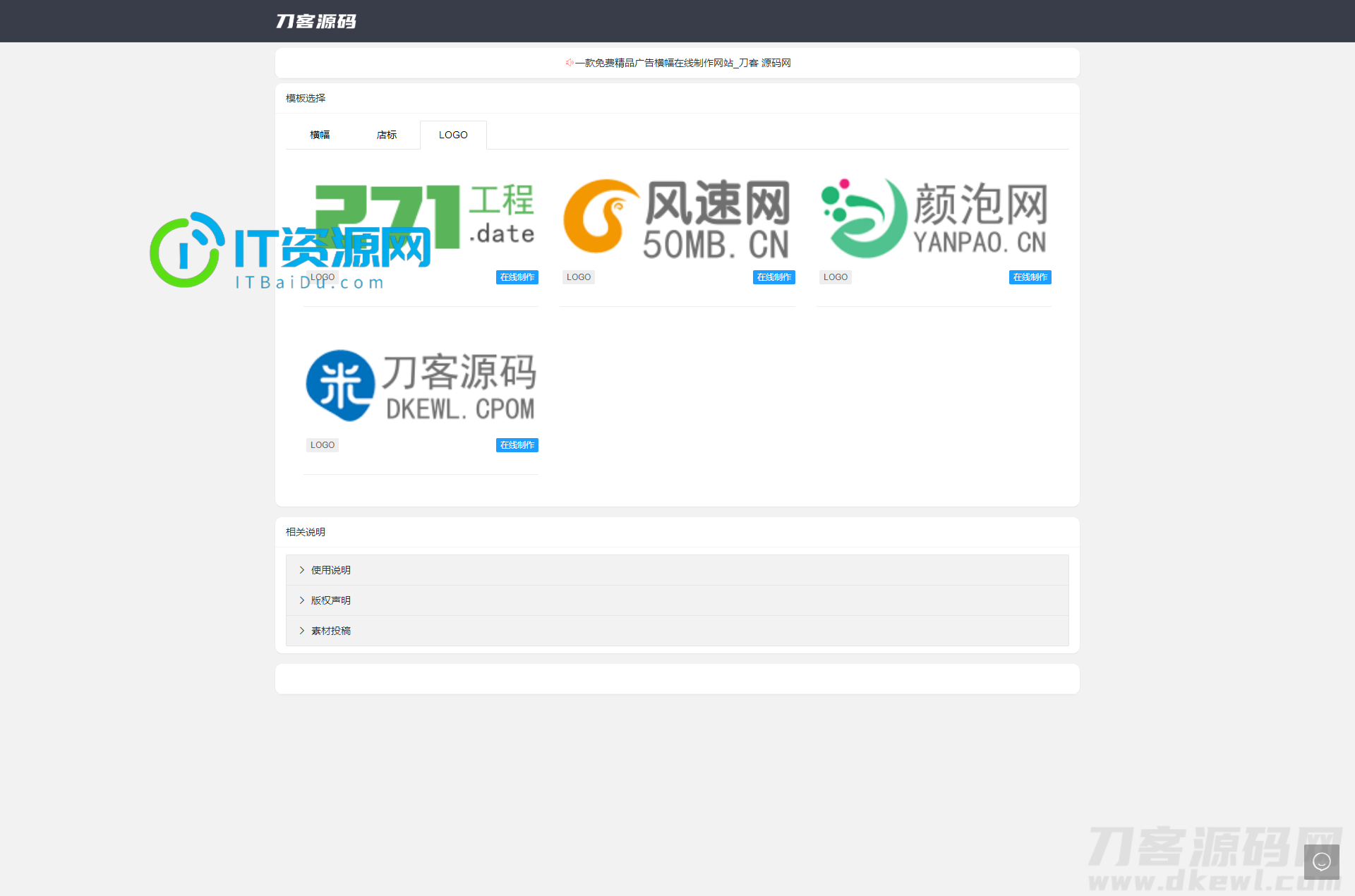The image size is (1355, 896).
Task: Click the 刀客源码 site logo in header
Action: tap(315, 21)
